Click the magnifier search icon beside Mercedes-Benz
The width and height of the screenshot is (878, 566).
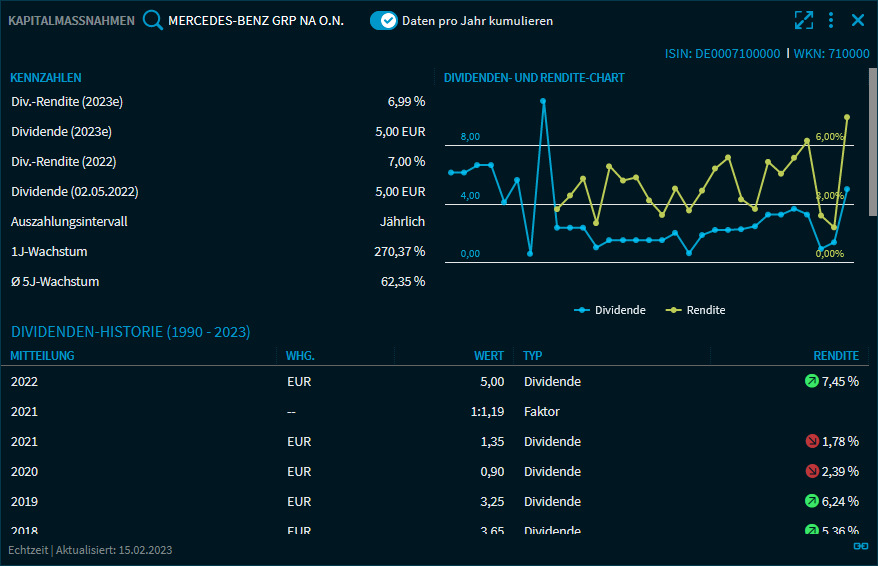(153, 20)
